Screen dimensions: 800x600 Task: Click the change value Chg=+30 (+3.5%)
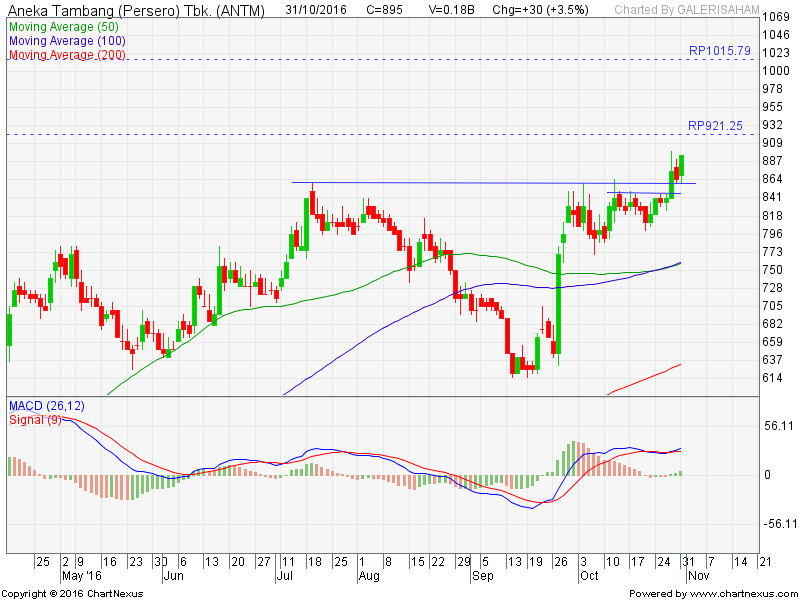(540, 10)
